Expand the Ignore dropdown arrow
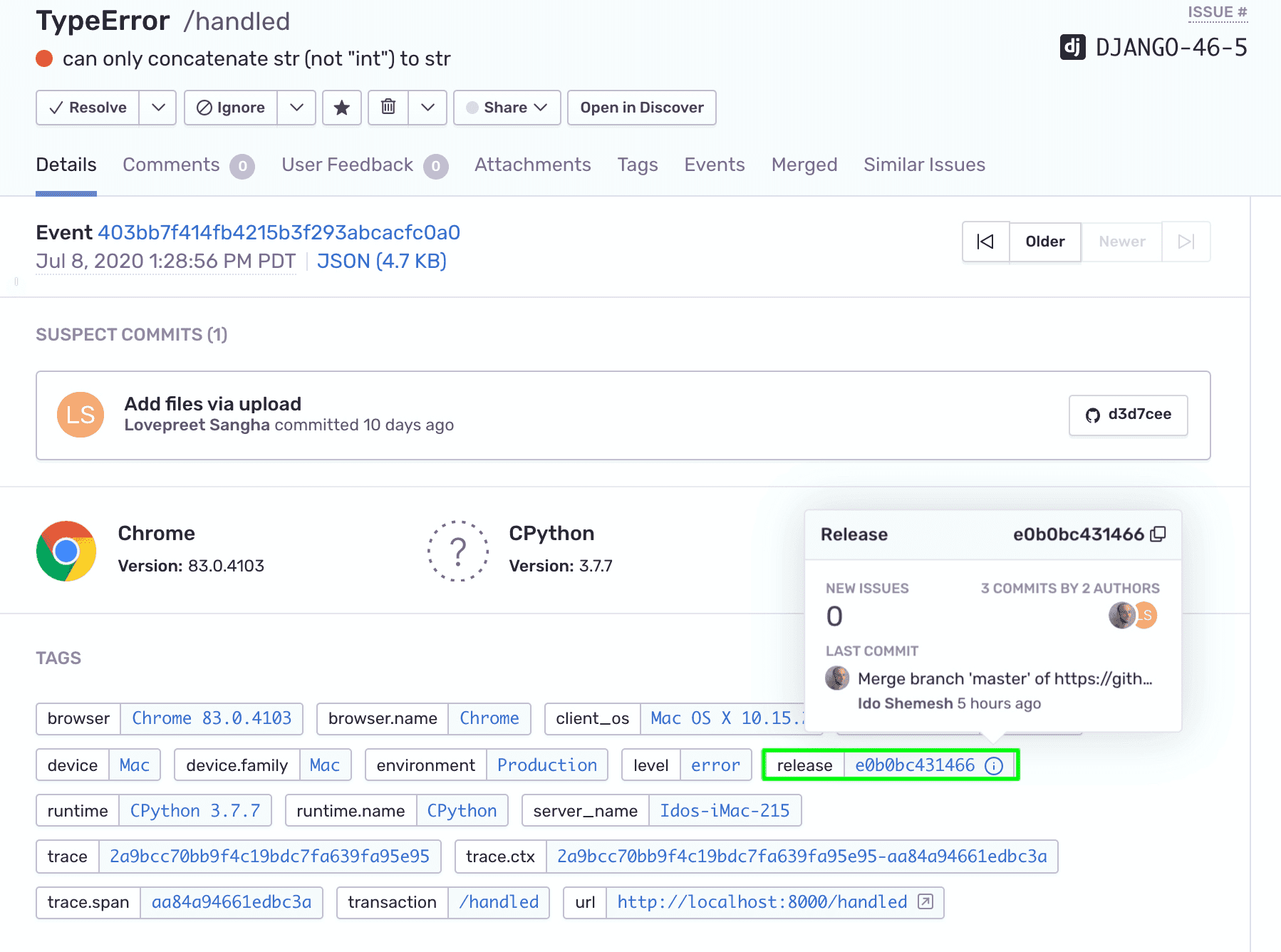The height and width of the screenshot is (952, 1281). click(x=296, y=108)
